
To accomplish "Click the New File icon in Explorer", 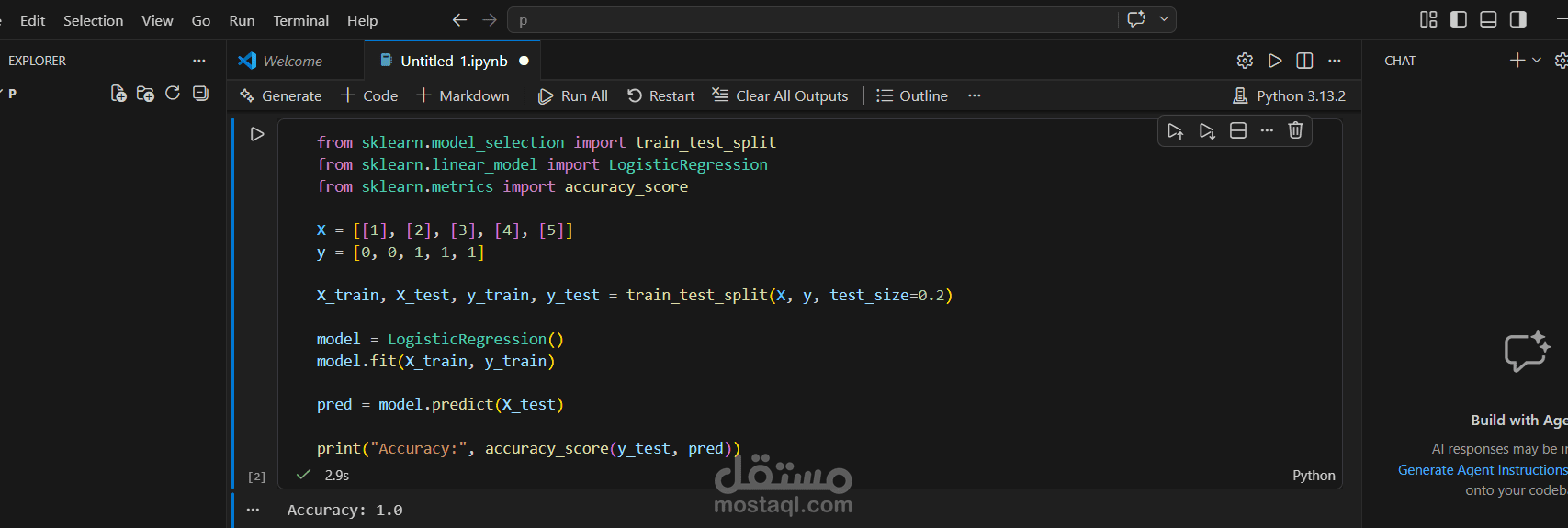I will point(118,94).
